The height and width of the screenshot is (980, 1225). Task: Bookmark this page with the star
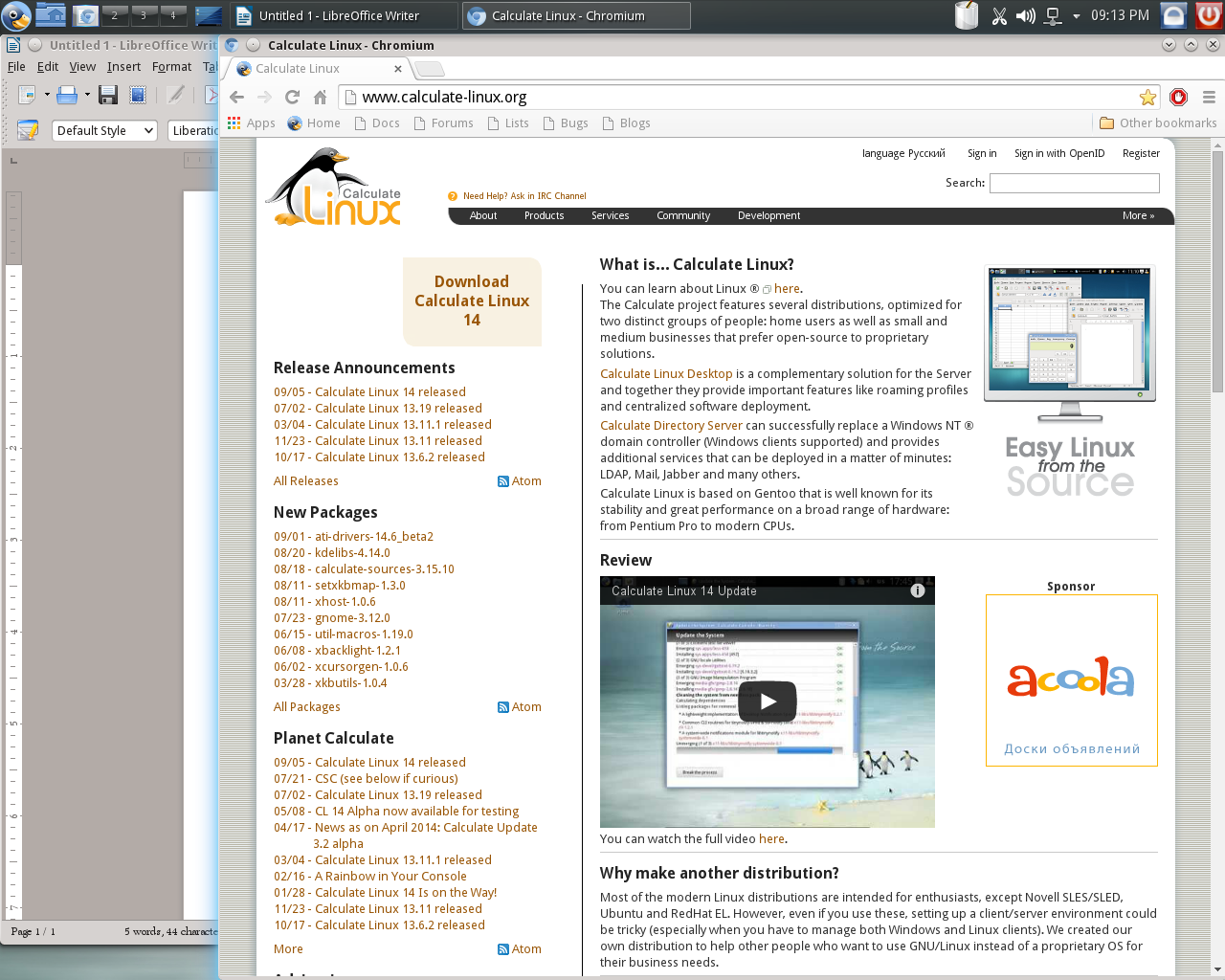click(x=1147, y=97)
